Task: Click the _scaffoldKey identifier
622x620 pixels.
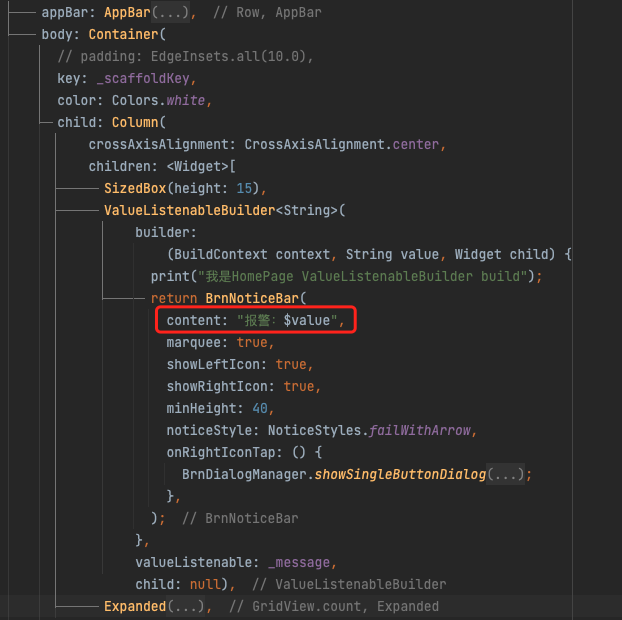Action: click(x=143, y=79)
